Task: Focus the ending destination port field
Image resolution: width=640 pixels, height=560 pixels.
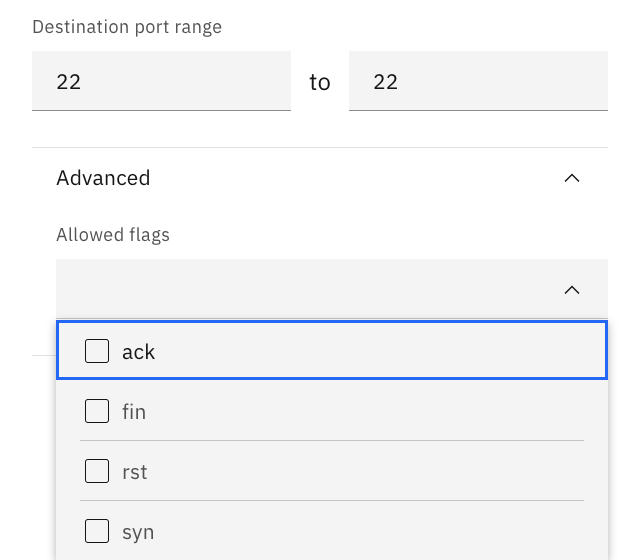Action: (x=478, y=81)
